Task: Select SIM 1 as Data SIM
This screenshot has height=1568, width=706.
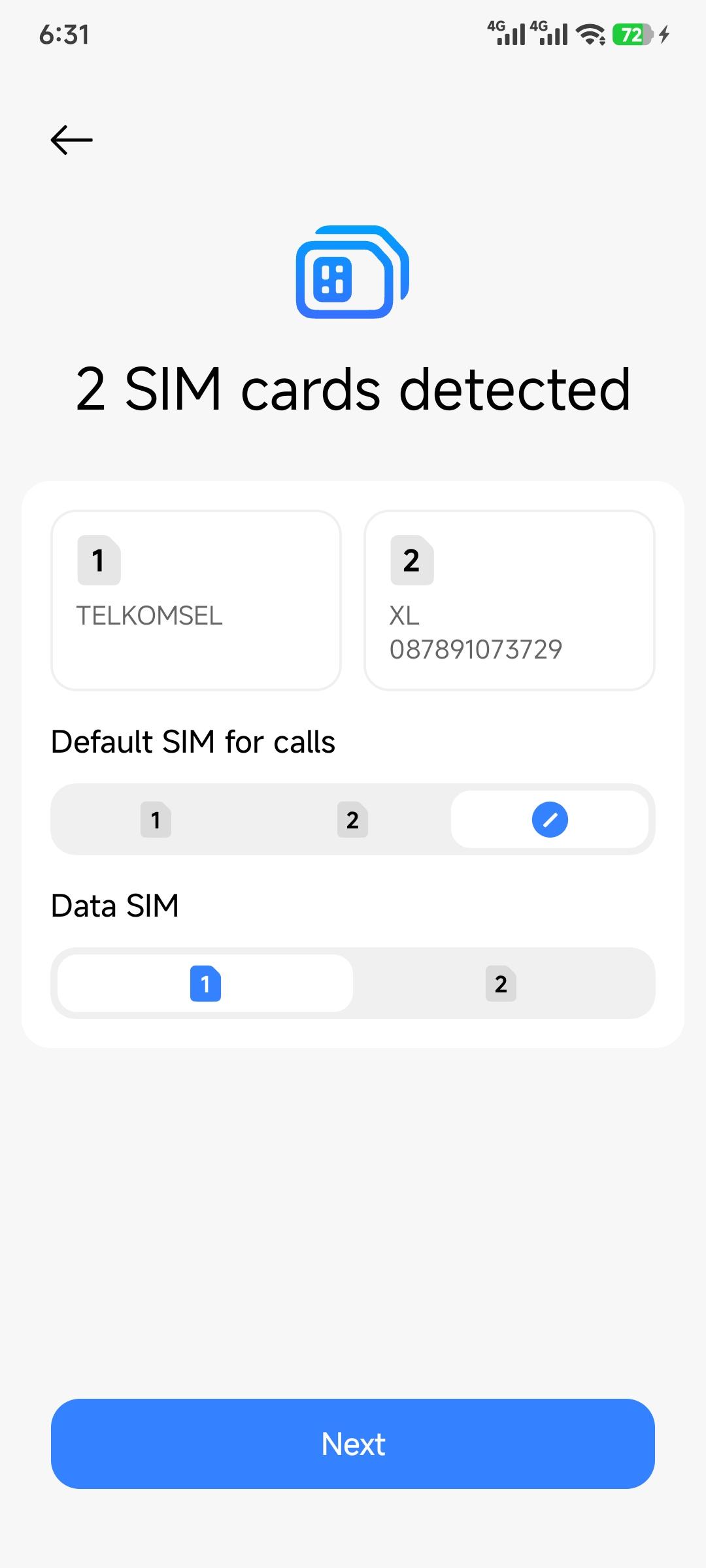Action: click(x=205, y=983)
